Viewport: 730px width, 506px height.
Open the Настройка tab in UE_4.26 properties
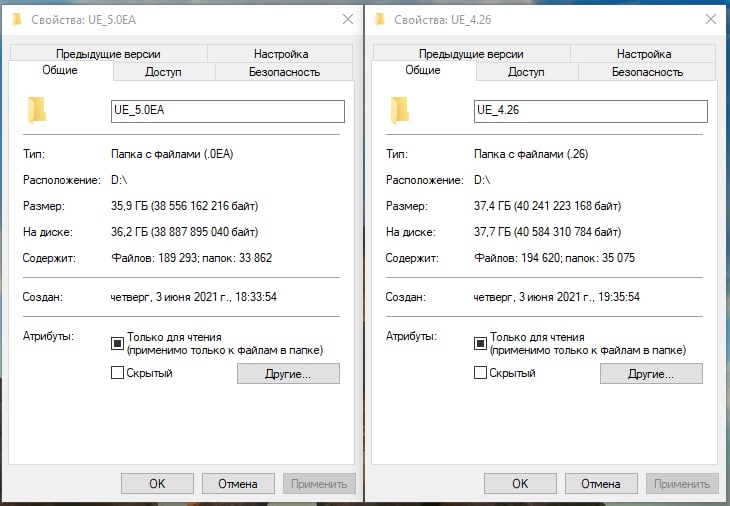tap(644, 54)
